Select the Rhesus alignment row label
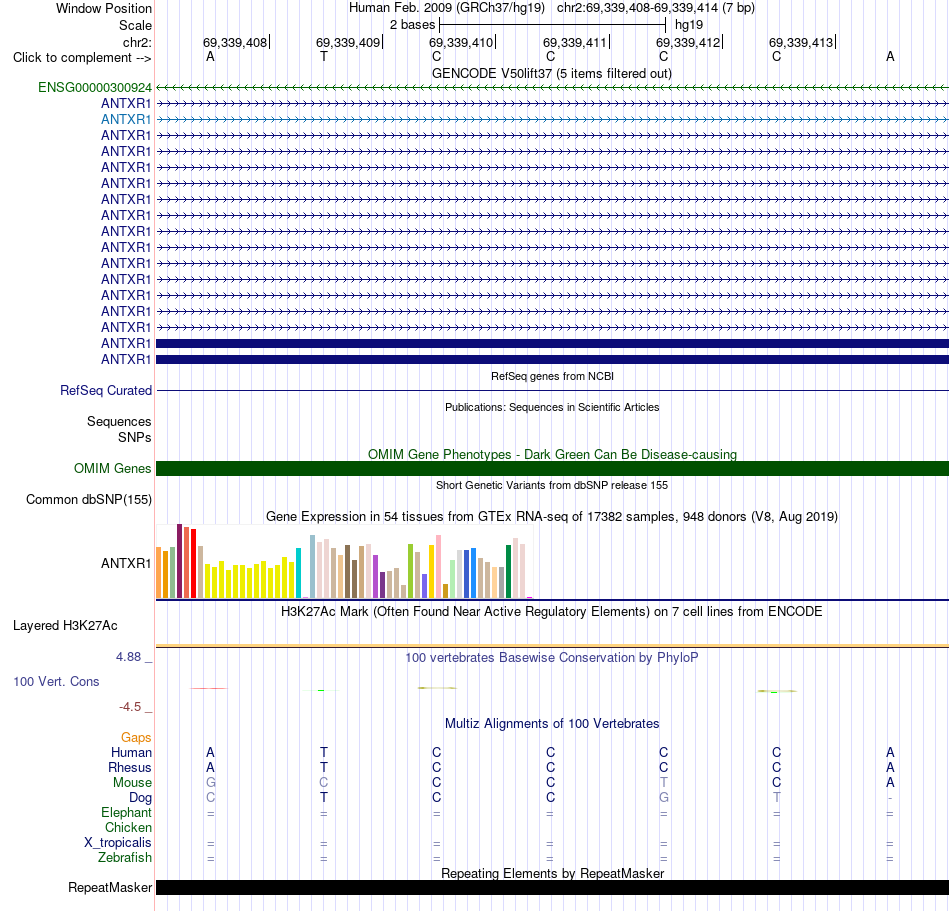 130,767
